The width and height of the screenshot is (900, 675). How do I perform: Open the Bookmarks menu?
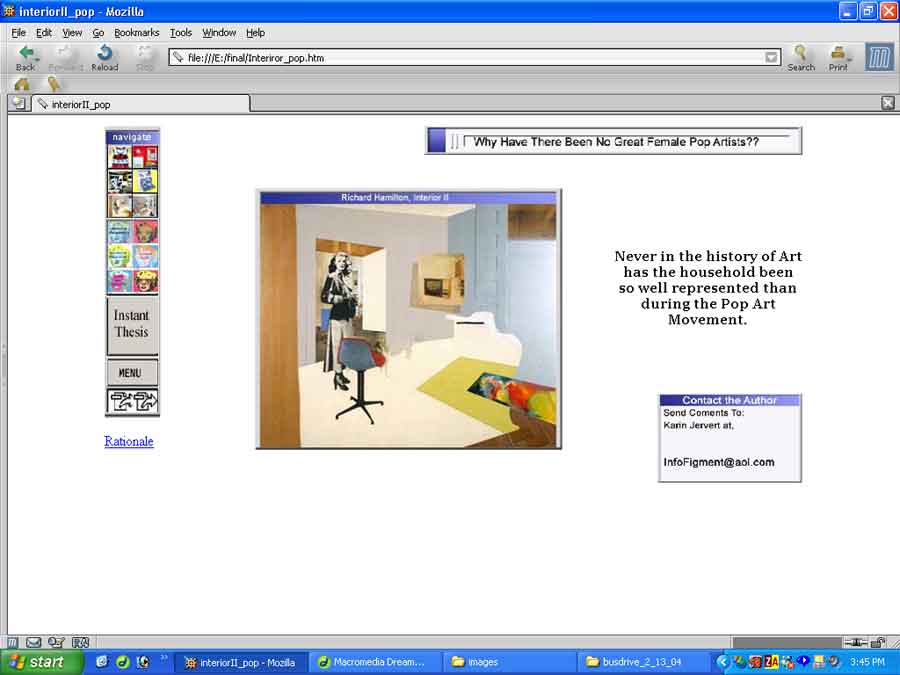(136, 33)
